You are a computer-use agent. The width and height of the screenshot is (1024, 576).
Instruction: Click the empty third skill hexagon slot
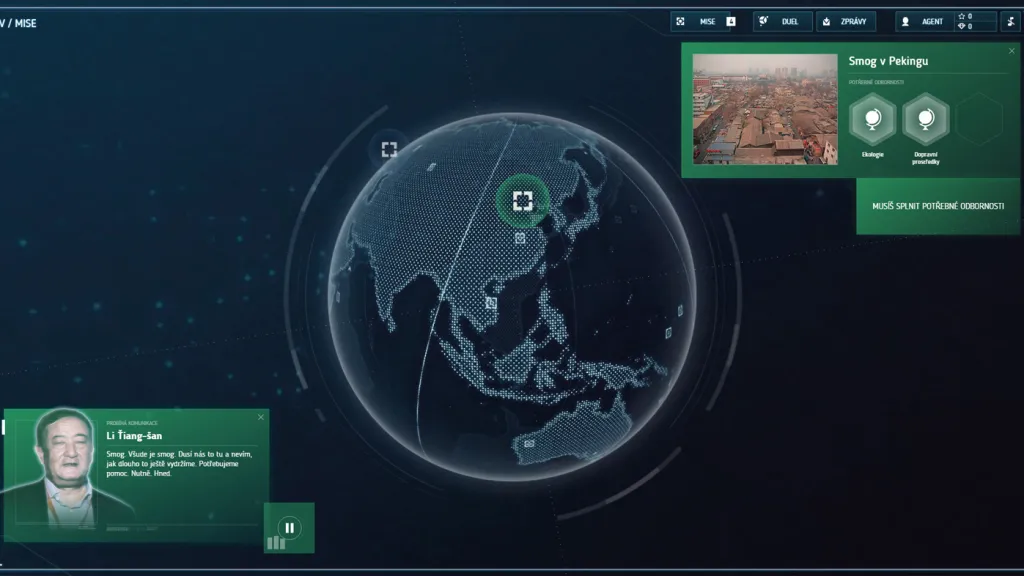978,120
